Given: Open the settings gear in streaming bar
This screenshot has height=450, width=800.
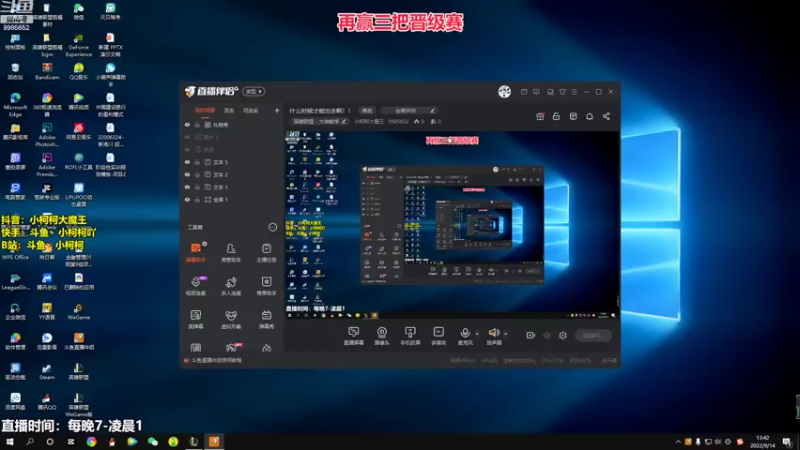Looking at the screenshot, I should 563,335.
